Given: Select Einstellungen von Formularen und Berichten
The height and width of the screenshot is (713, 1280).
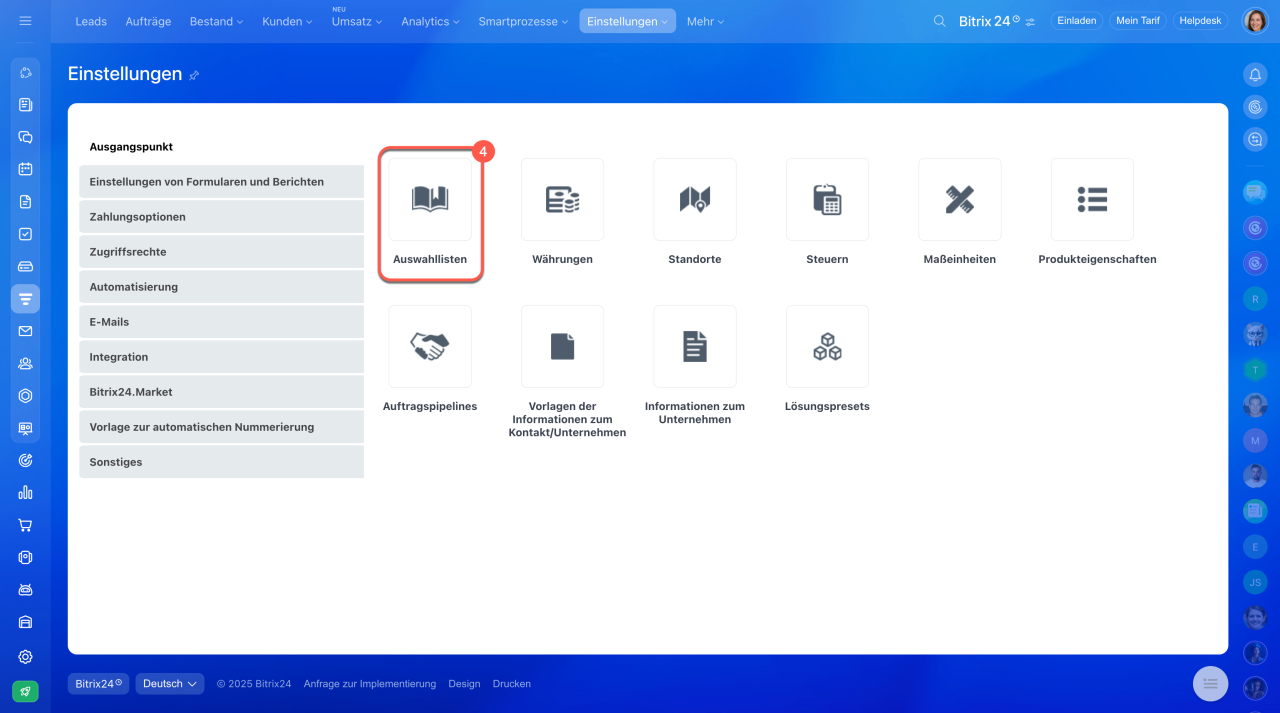Looking at the screenshot, I should coord(221,182).
